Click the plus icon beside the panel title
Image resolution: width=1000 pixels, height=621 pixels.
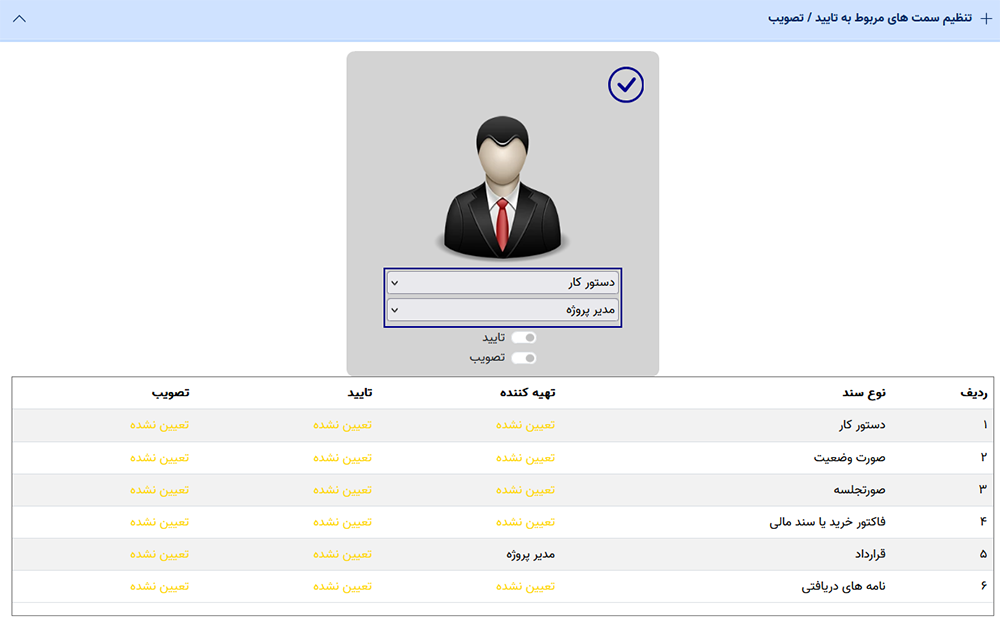986,19
